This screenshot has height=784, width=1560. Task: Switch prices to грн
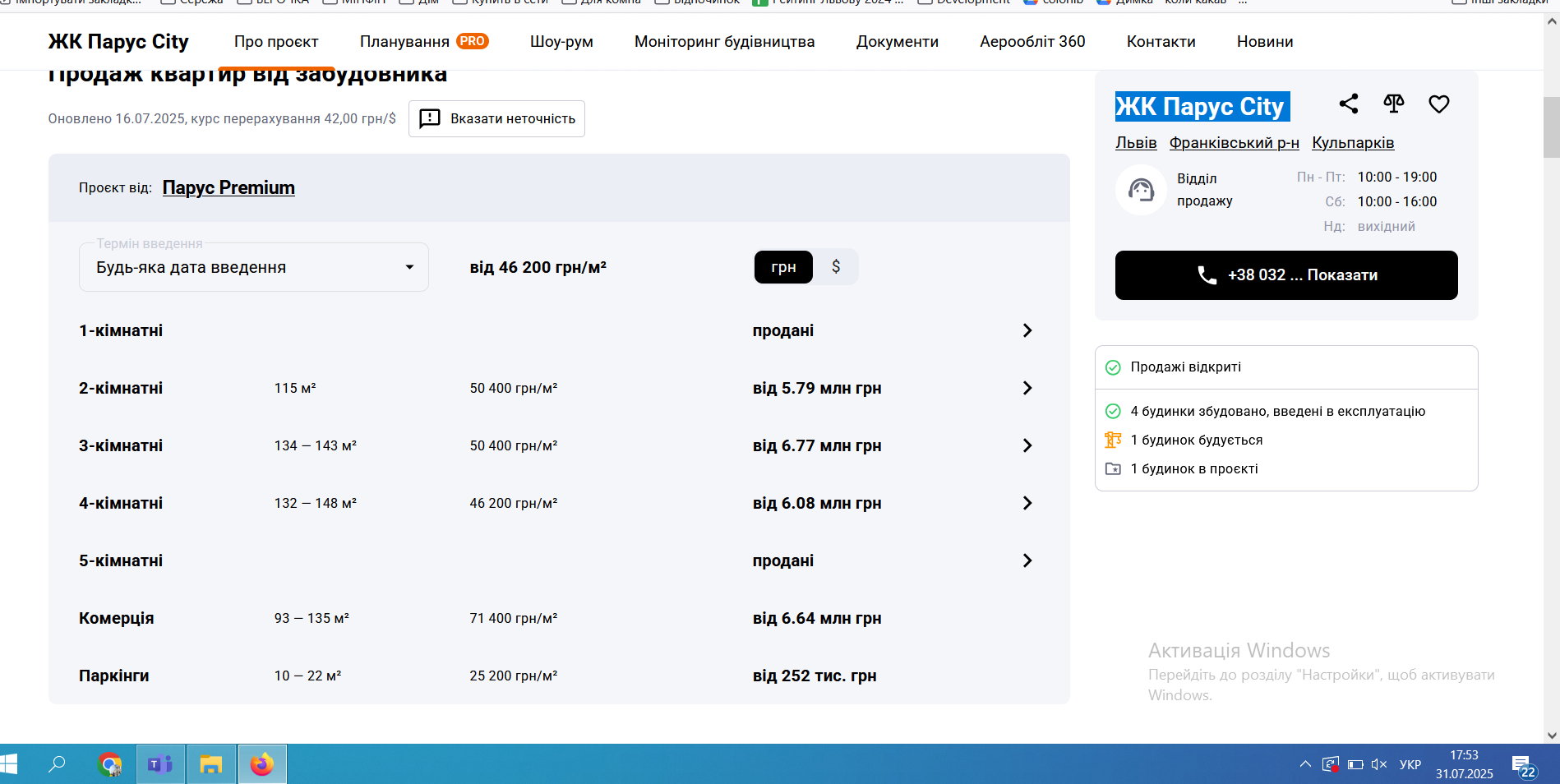(x=783, y=267)
